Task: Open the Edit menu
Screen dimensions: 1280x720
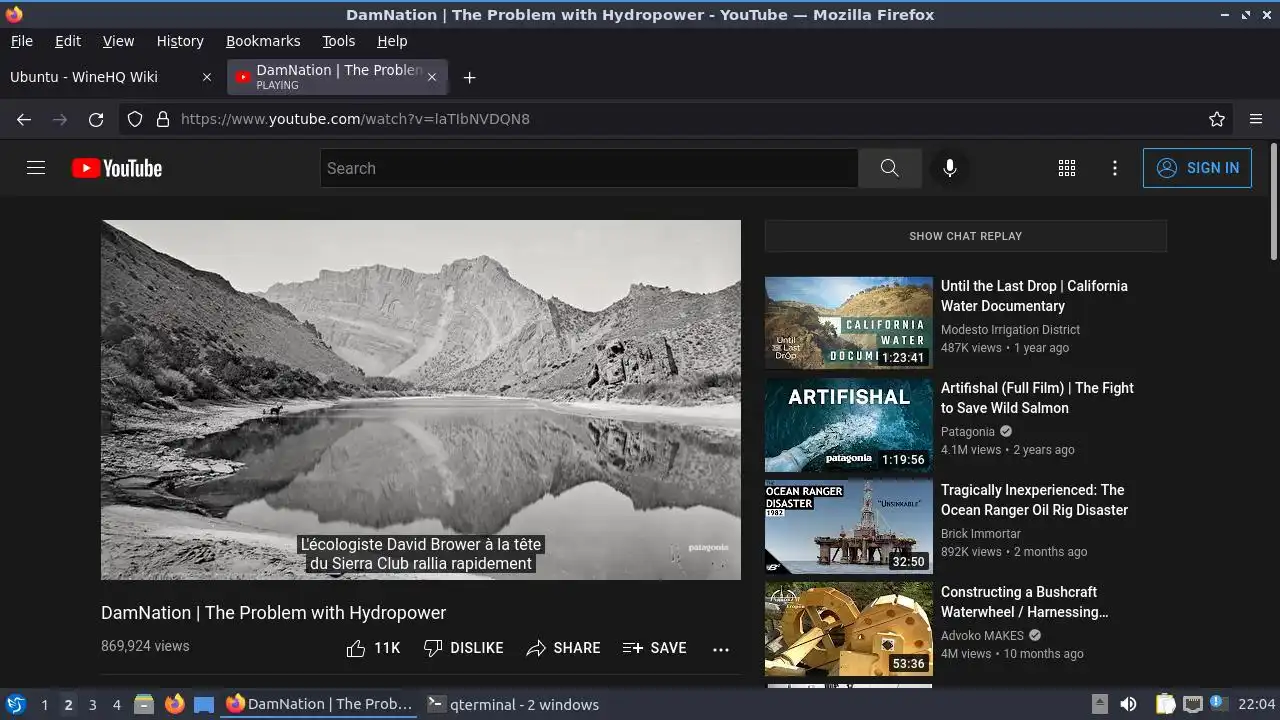Action: pyautogui.click(x=68, y=41)
